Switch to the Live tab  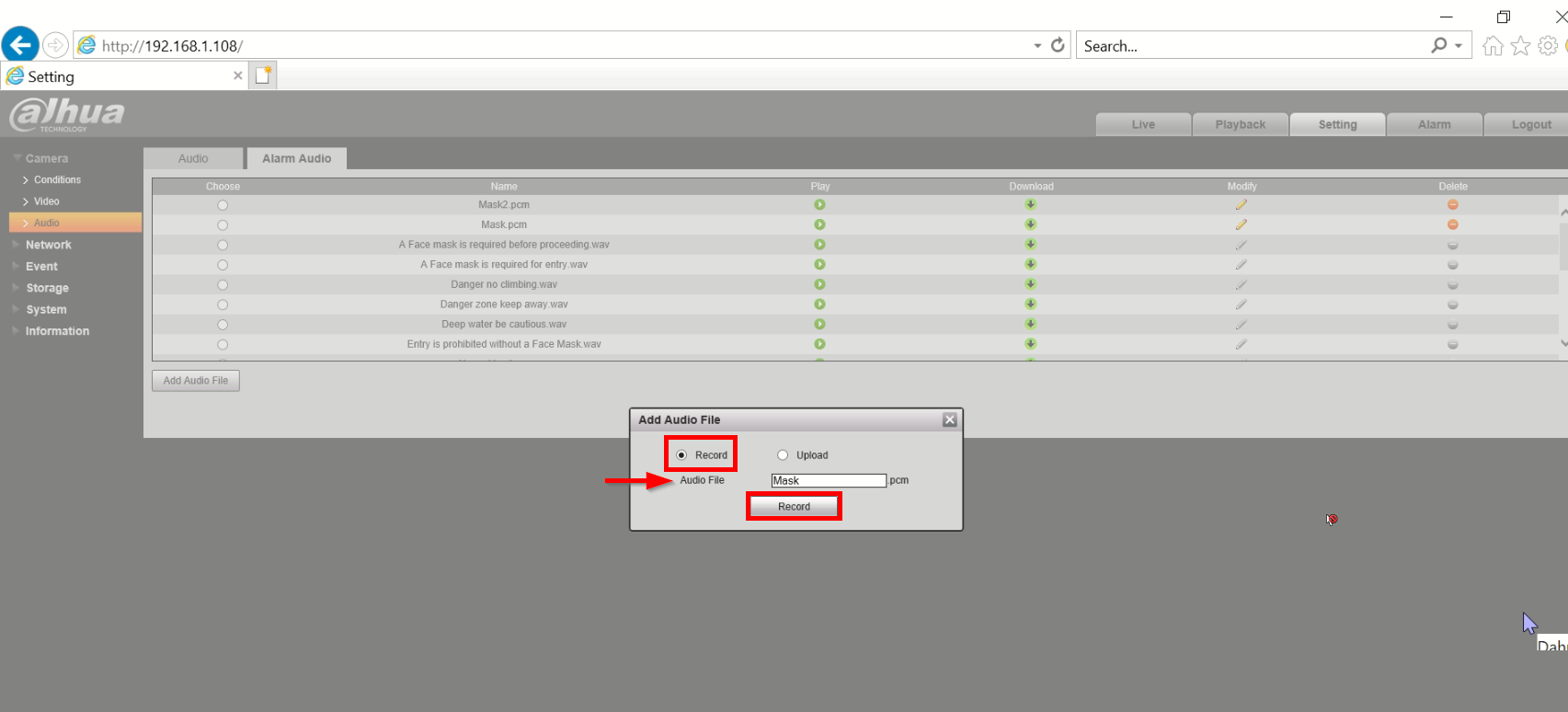click(x=1143, y=124)
